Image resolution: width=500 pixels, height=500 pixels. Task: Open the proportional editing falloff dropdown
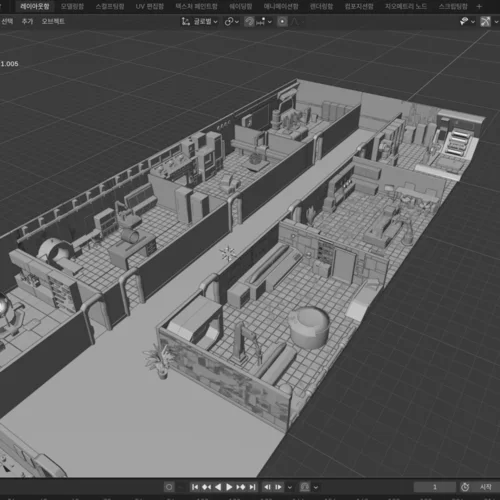coord(297,22)
